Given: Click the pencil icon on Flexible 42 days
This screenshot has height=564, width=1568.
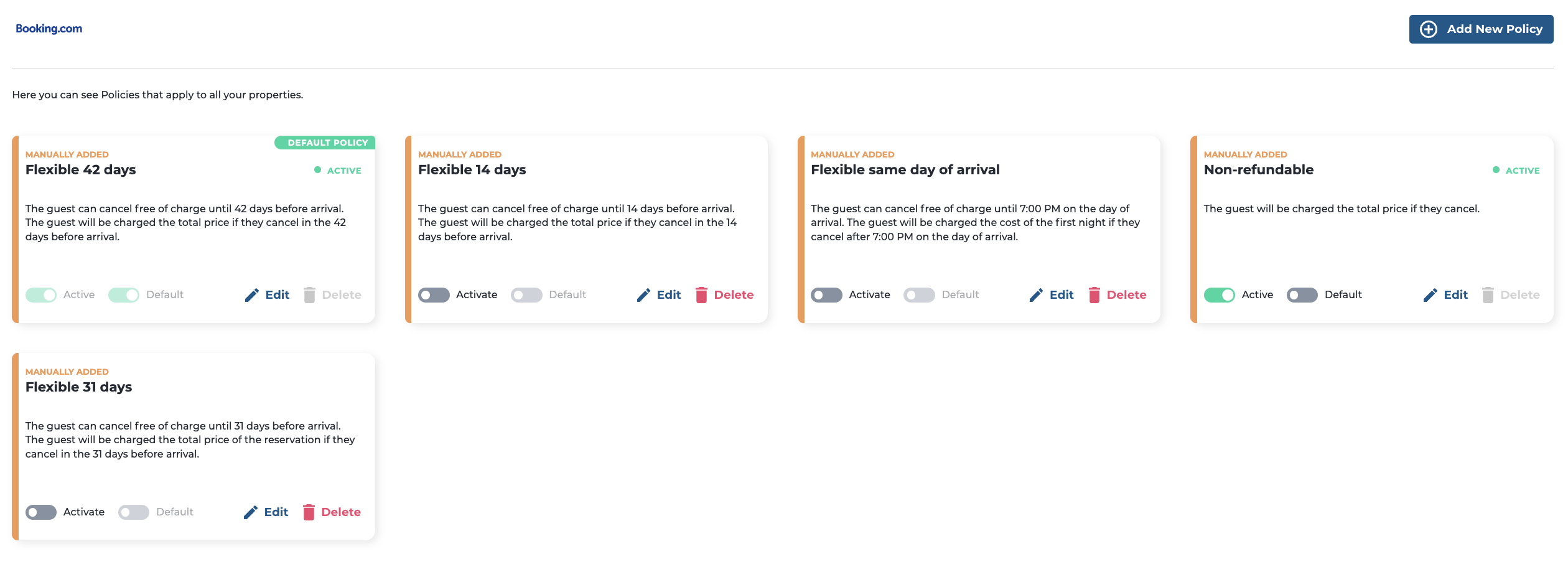Looking at the screenshot, I should pos(252,295).
